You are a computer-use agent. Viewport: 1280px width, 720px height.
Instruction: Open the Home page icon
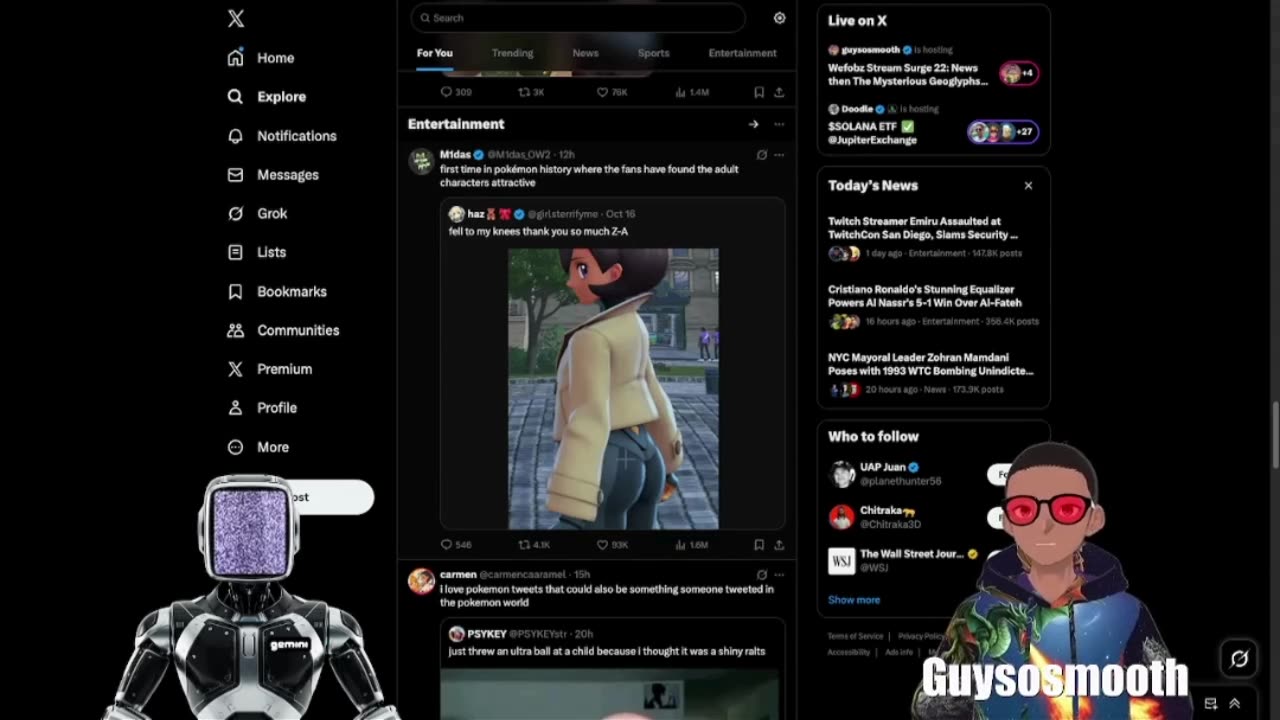pos(235,58)
